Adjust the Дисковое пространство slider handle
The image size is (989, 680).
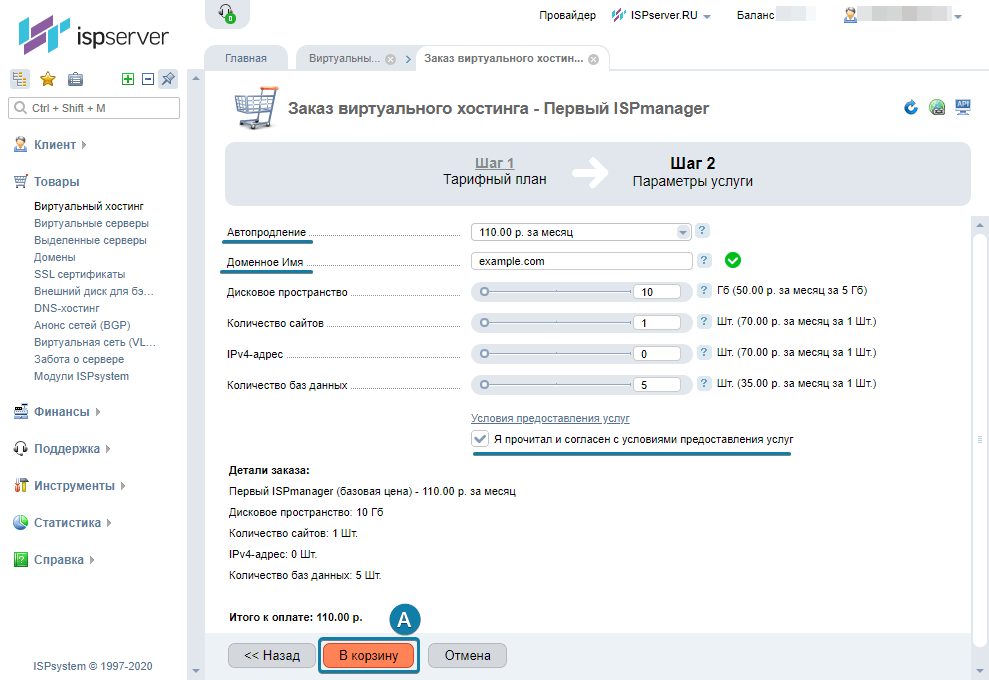[484, 291]
